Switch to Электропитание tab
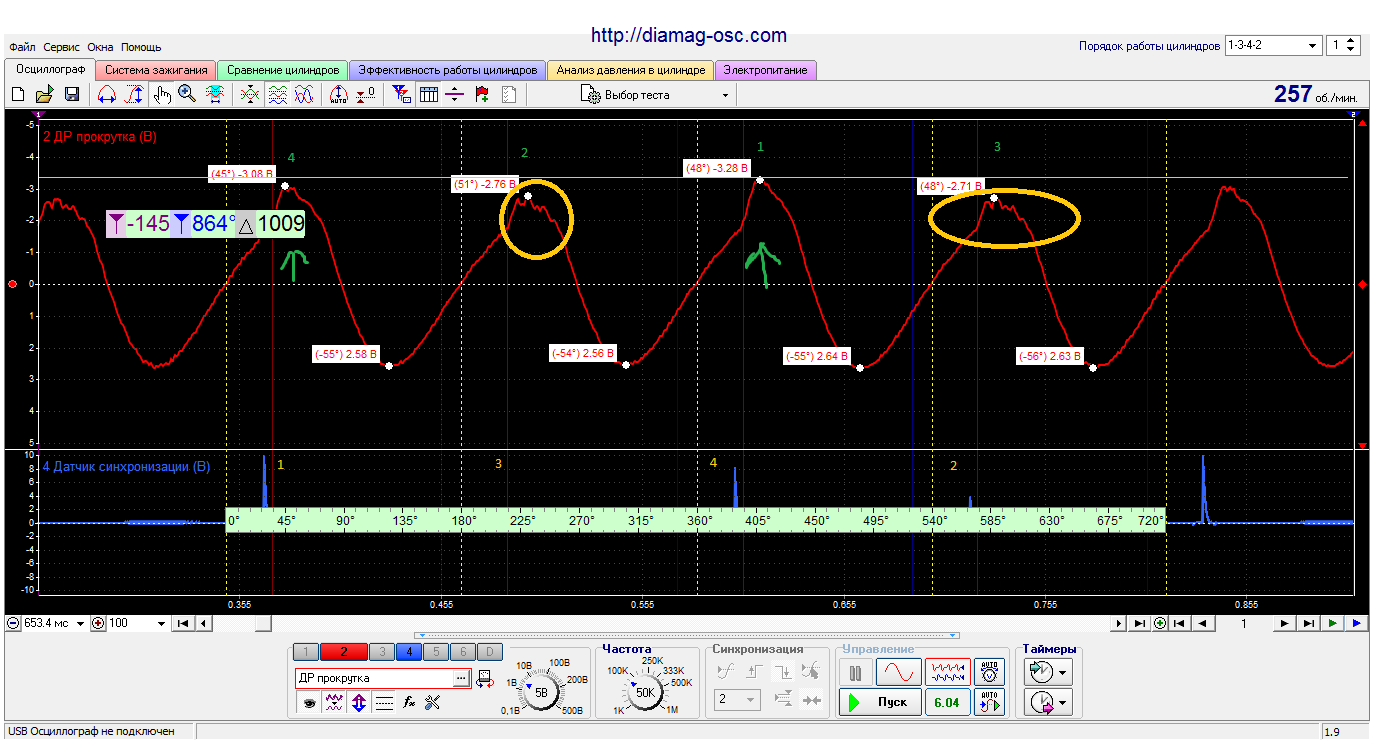Image resolution: width=1382 pixels, height=744 pixels. pyautogui.click(x=766, y=70)
